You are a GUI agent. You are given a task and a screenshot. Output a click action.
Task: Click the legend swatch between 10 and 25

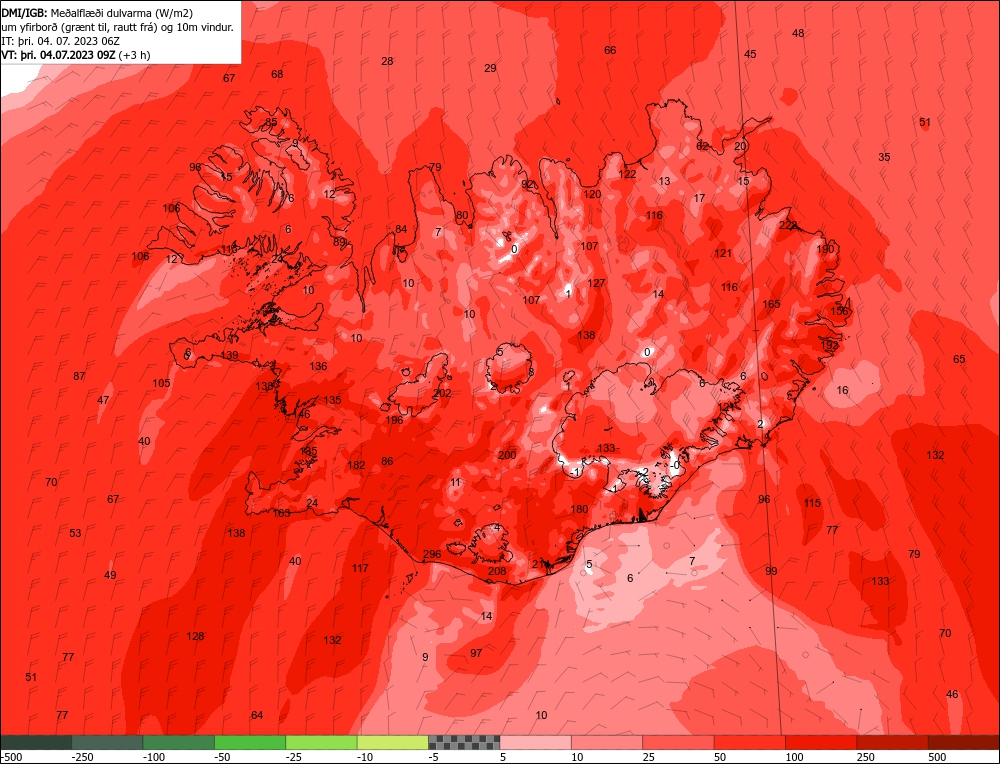tap(607, 742)
